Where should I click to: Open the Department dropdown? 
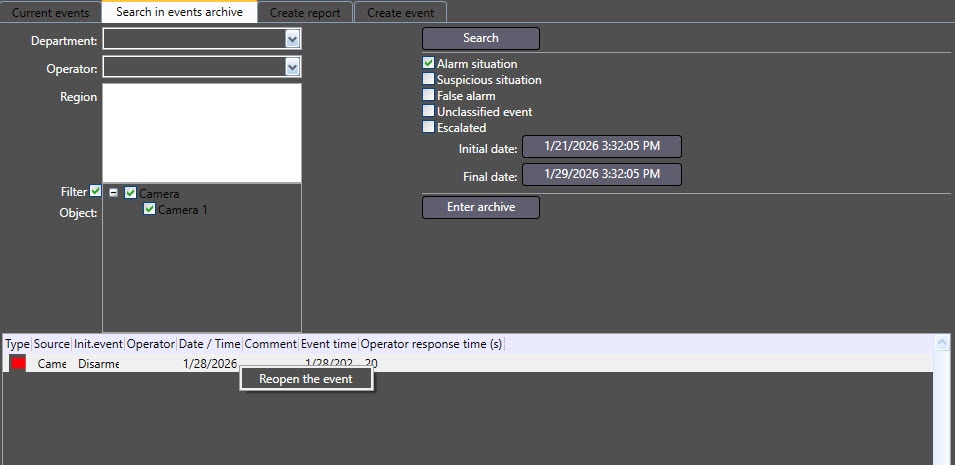292,39
